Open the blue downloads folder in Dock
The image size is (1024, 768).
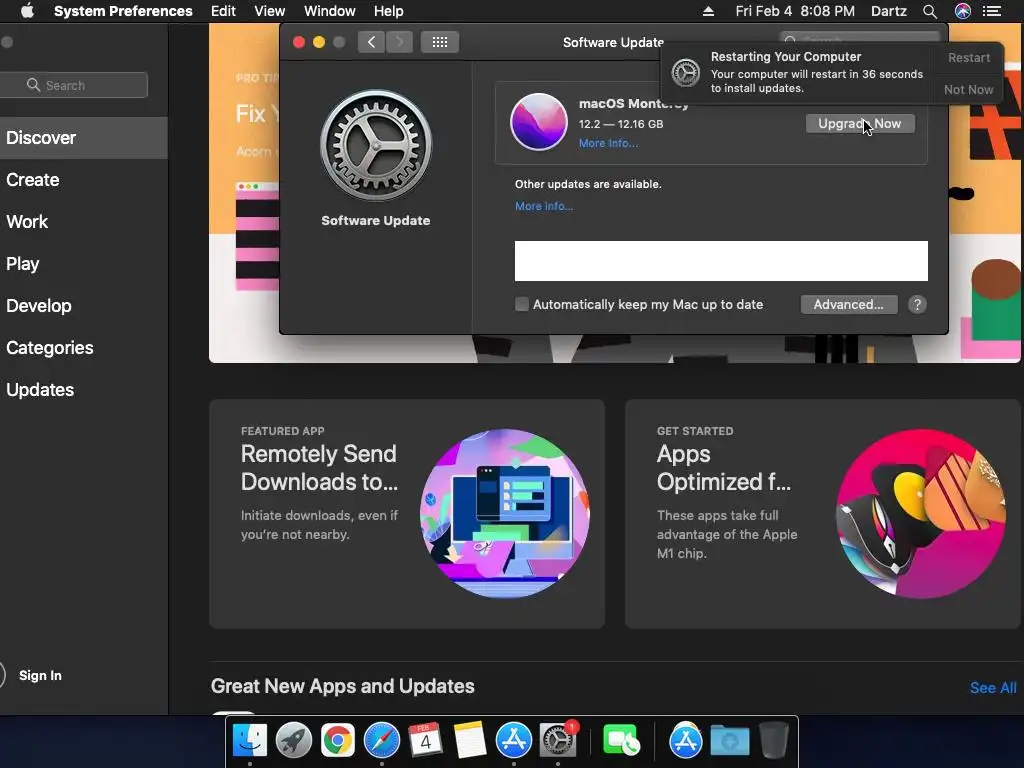(729, 741)
